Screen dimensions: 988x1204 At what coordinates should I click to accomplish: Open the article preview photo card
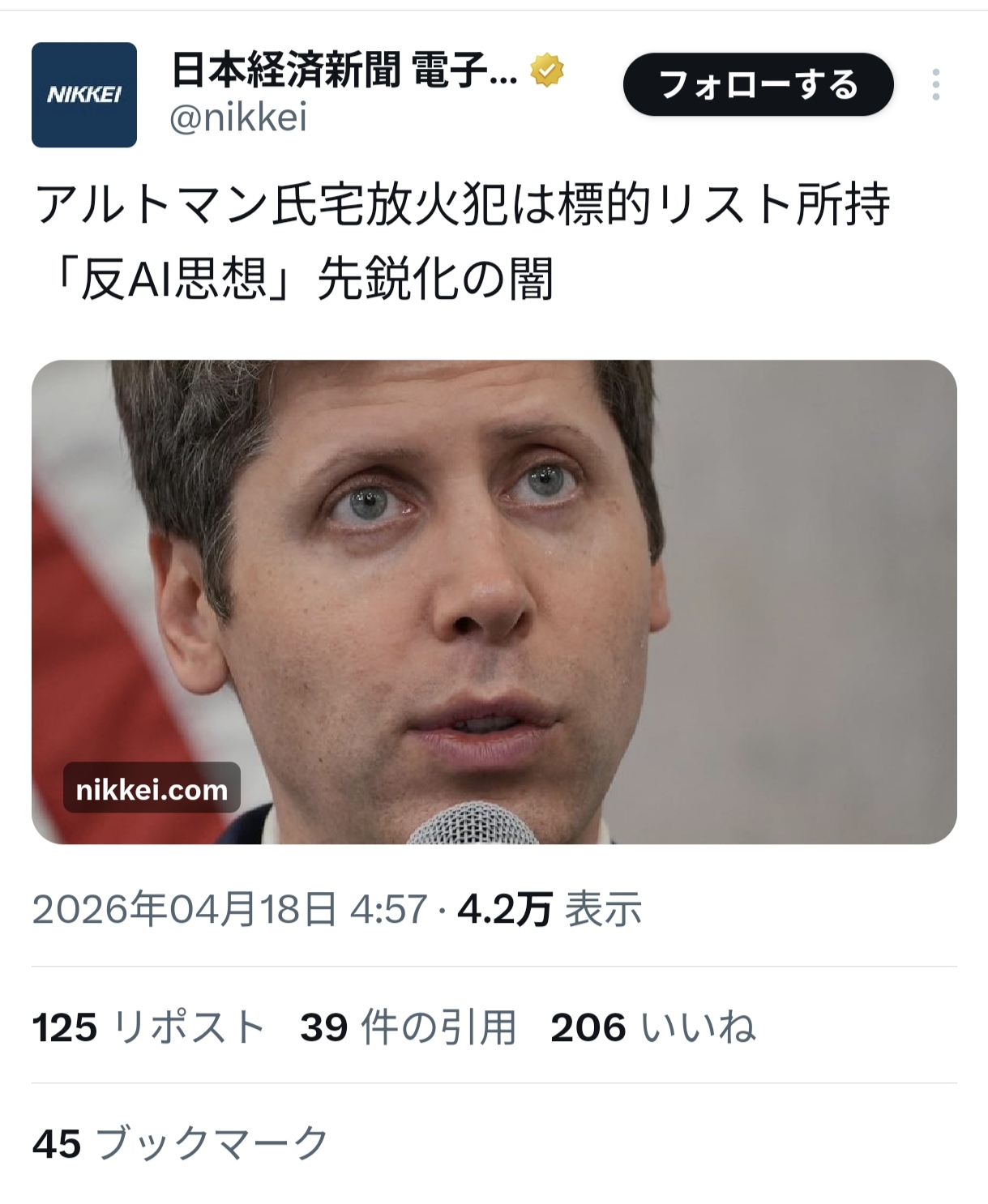point(494,602)
